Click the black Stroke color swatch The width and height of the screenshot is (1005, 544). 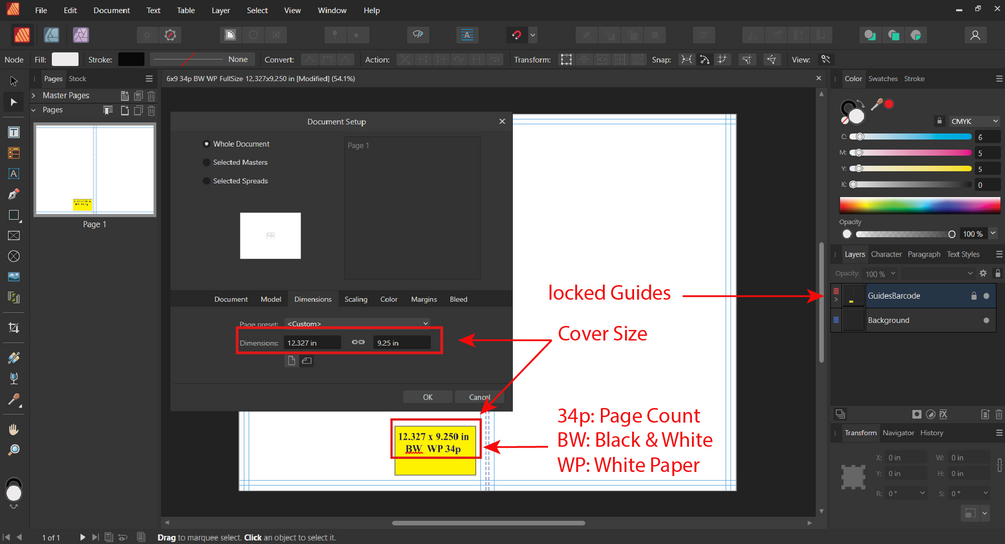click(131, 60)
